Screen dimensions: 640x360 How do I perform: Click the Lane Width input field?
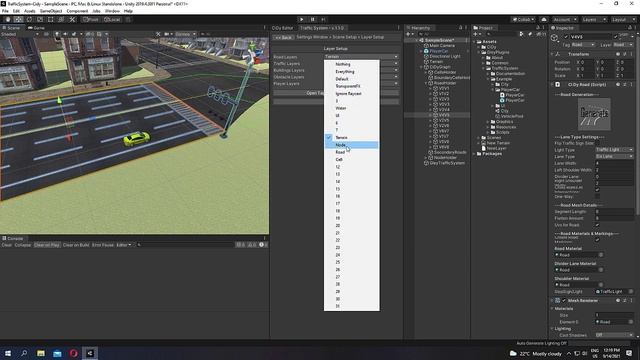[x=614, y=163]
